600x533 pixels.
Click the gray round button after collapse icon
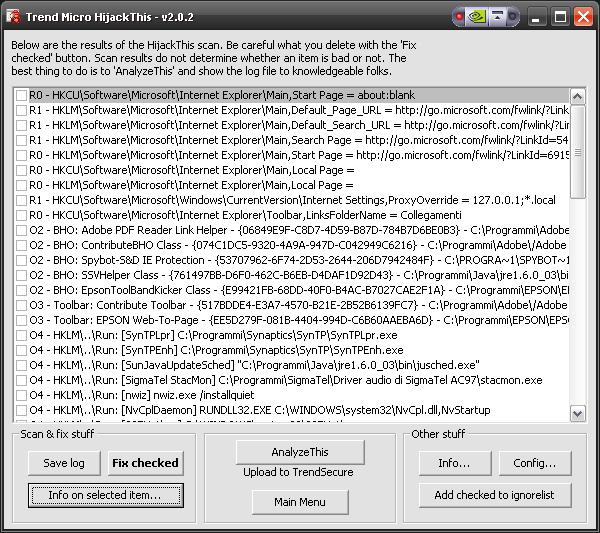[513, 17]
